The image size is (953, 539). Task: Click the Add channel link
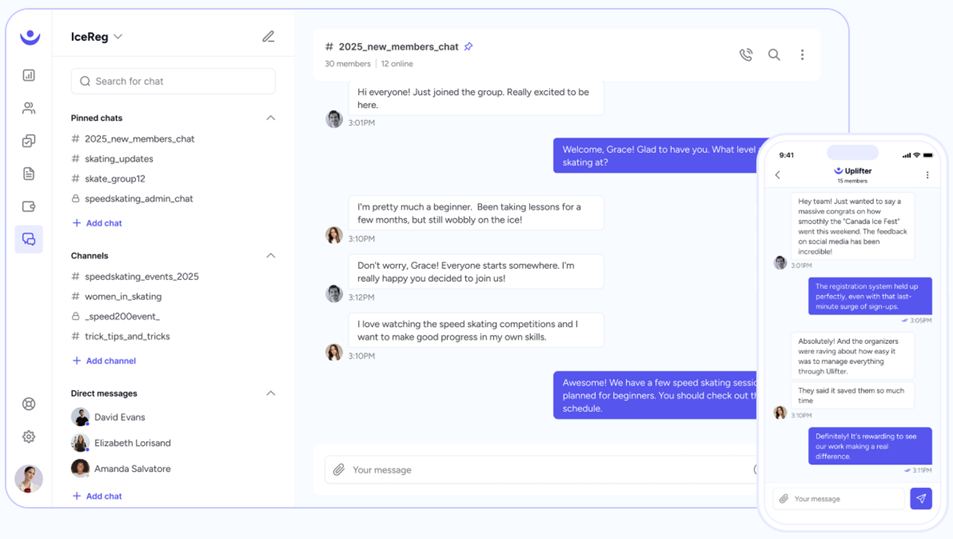coord(104,361)
